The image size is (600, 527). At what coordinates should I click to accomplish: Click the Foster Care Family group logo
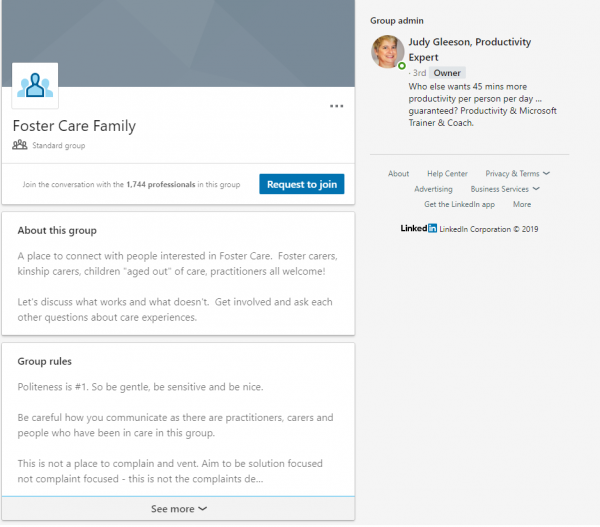click(x=35, y=86)
